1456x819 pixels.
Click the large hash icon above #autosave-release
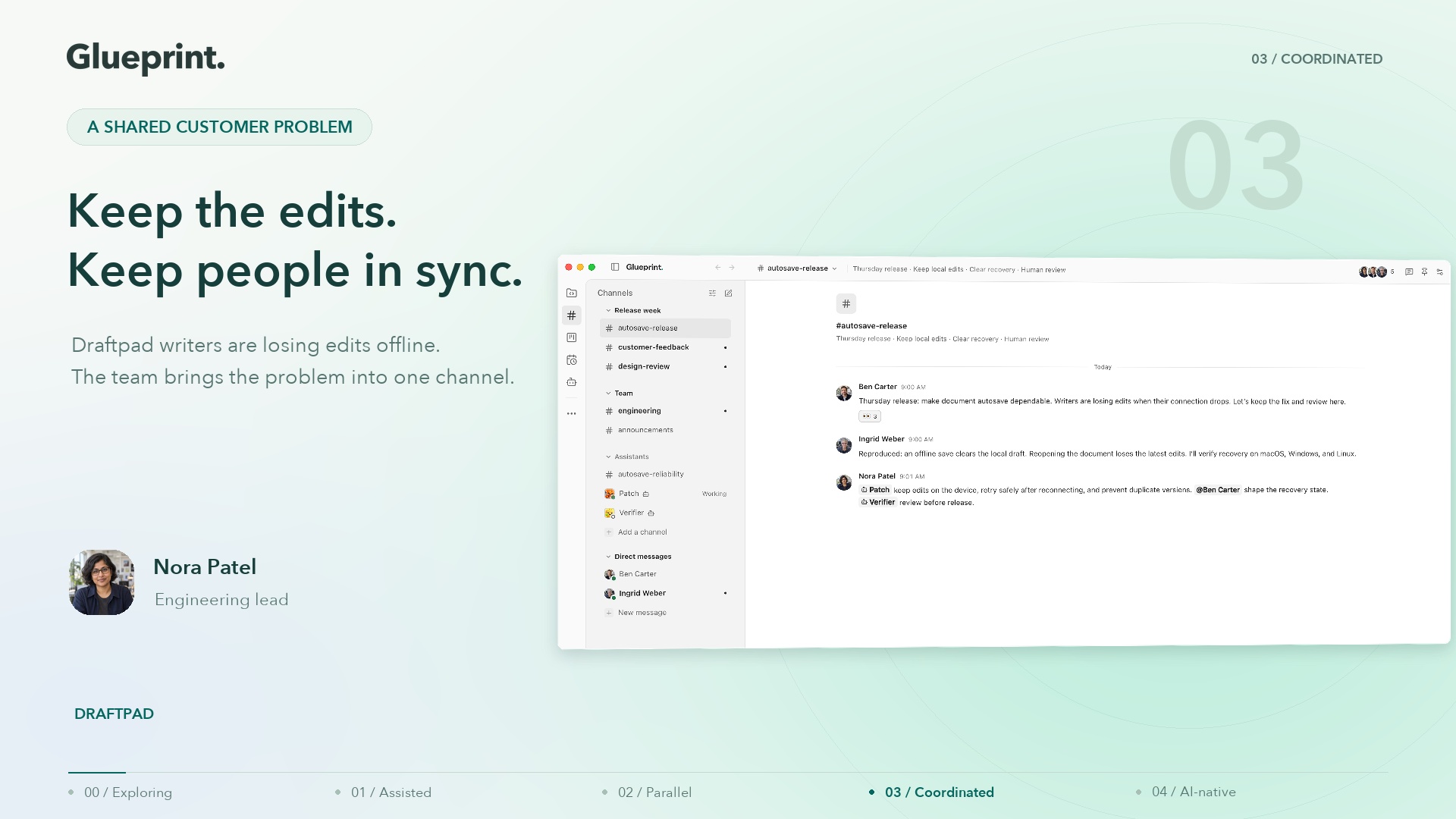coord(846,304)
